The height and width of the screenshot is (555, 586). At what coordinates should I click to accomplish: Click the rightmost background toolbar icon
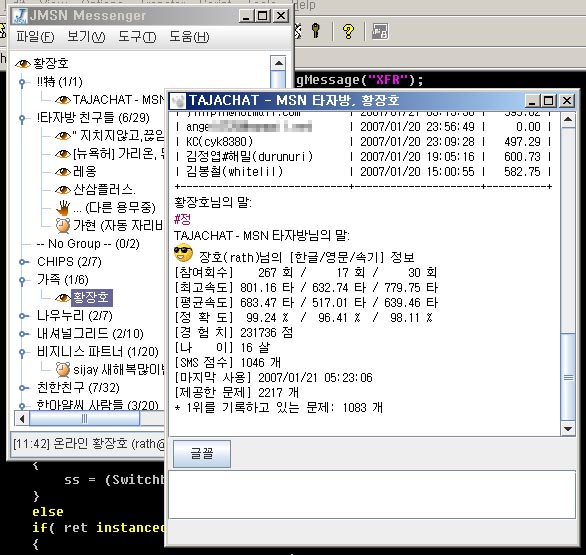click(380, 31)
